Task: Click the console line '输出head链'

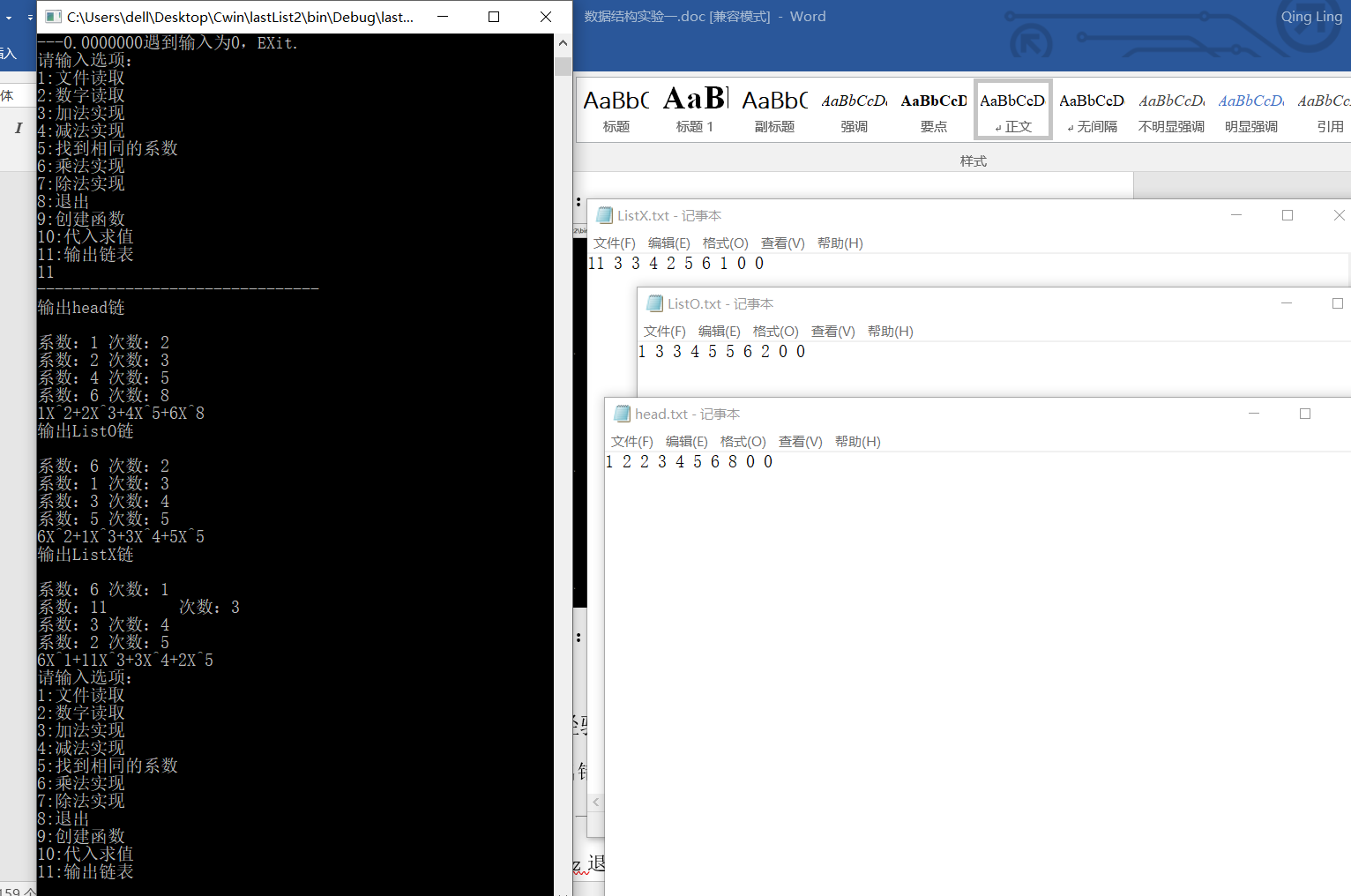Action: tap(81, 308)
